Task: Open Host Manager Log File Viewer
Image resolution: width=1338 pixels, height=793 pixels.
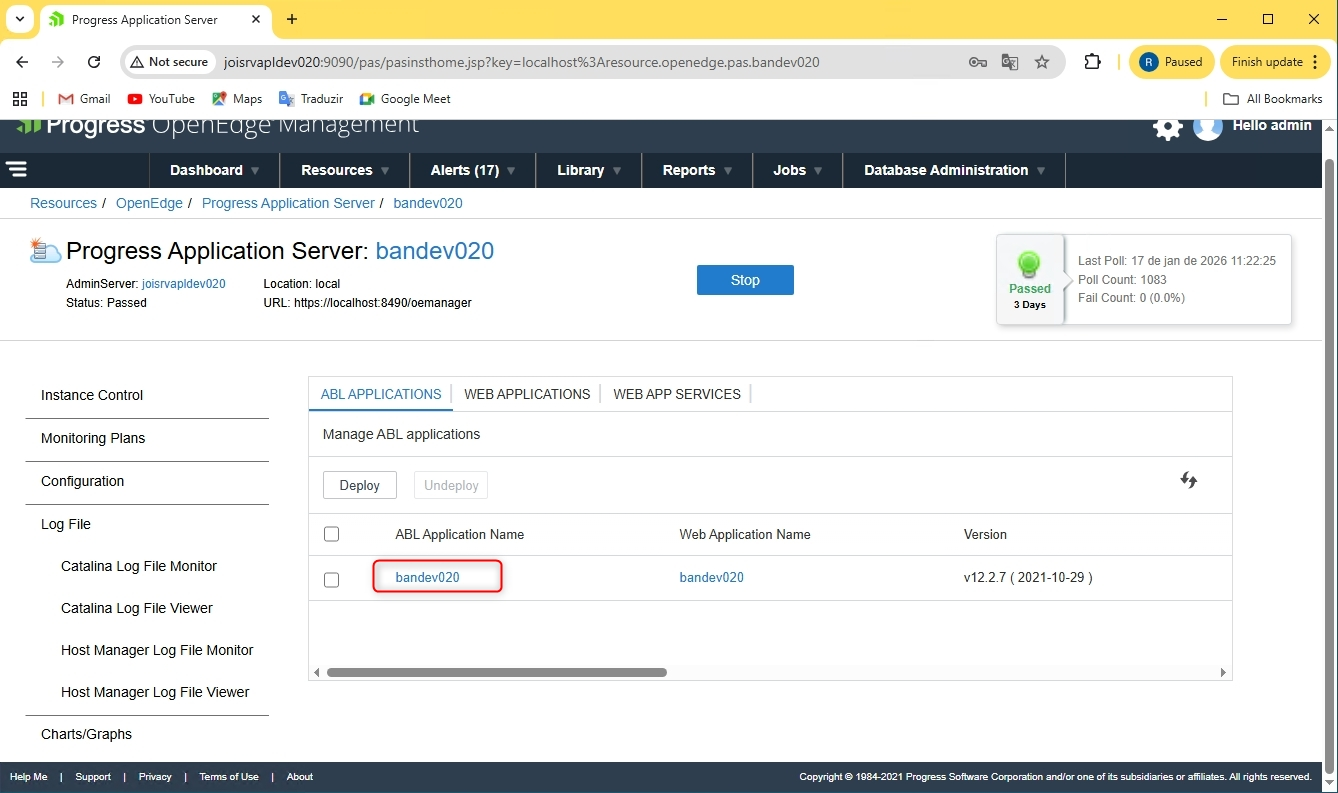Action: [155, 692]
